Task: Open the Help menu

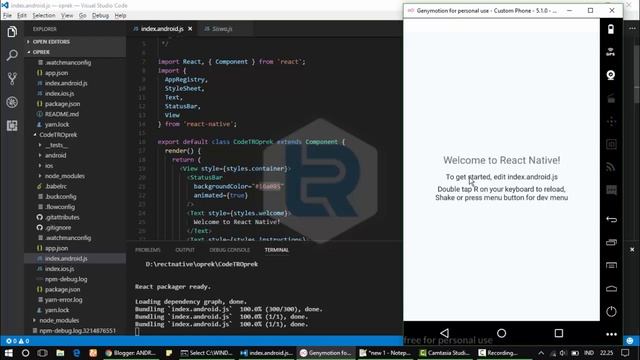Action: (120, 16)
